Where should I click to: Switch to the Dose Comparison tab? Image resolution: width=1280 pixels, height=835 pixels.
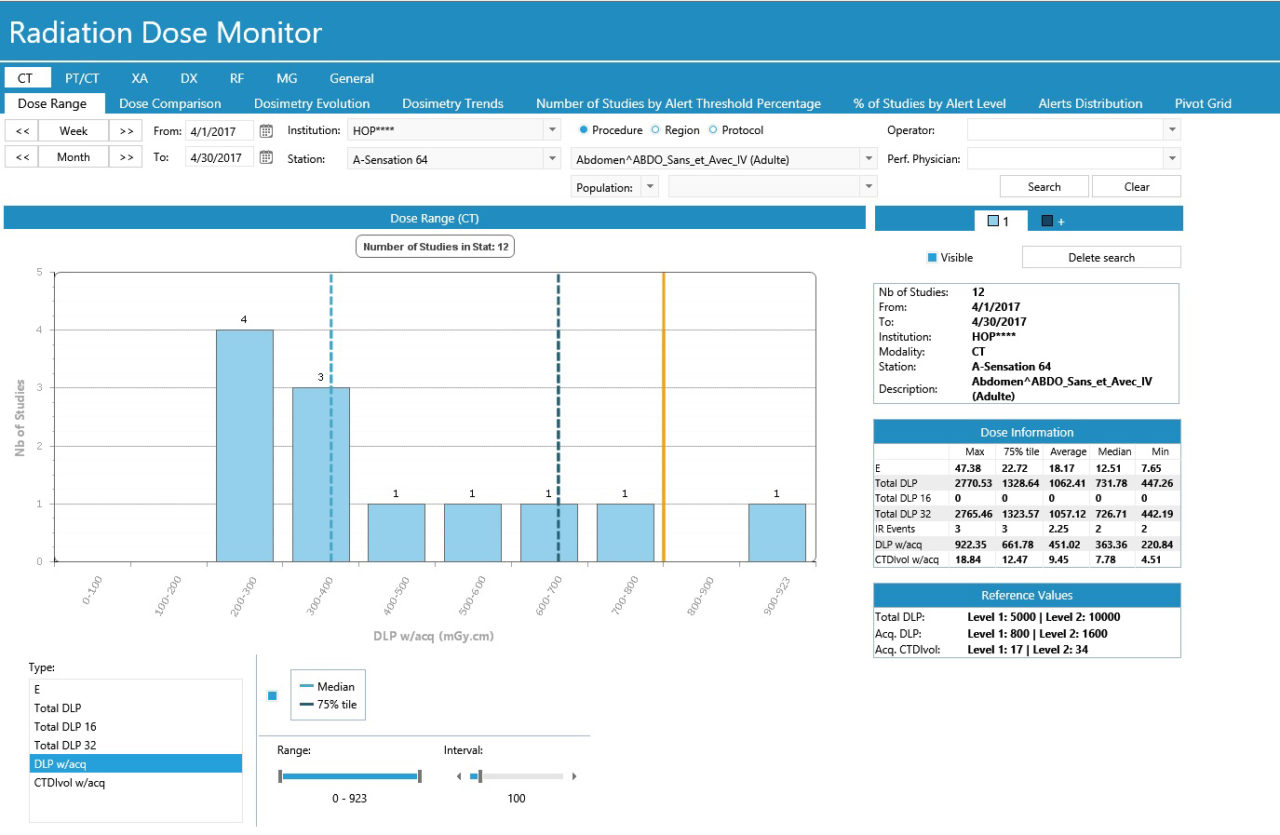click(x=170, y=103)
